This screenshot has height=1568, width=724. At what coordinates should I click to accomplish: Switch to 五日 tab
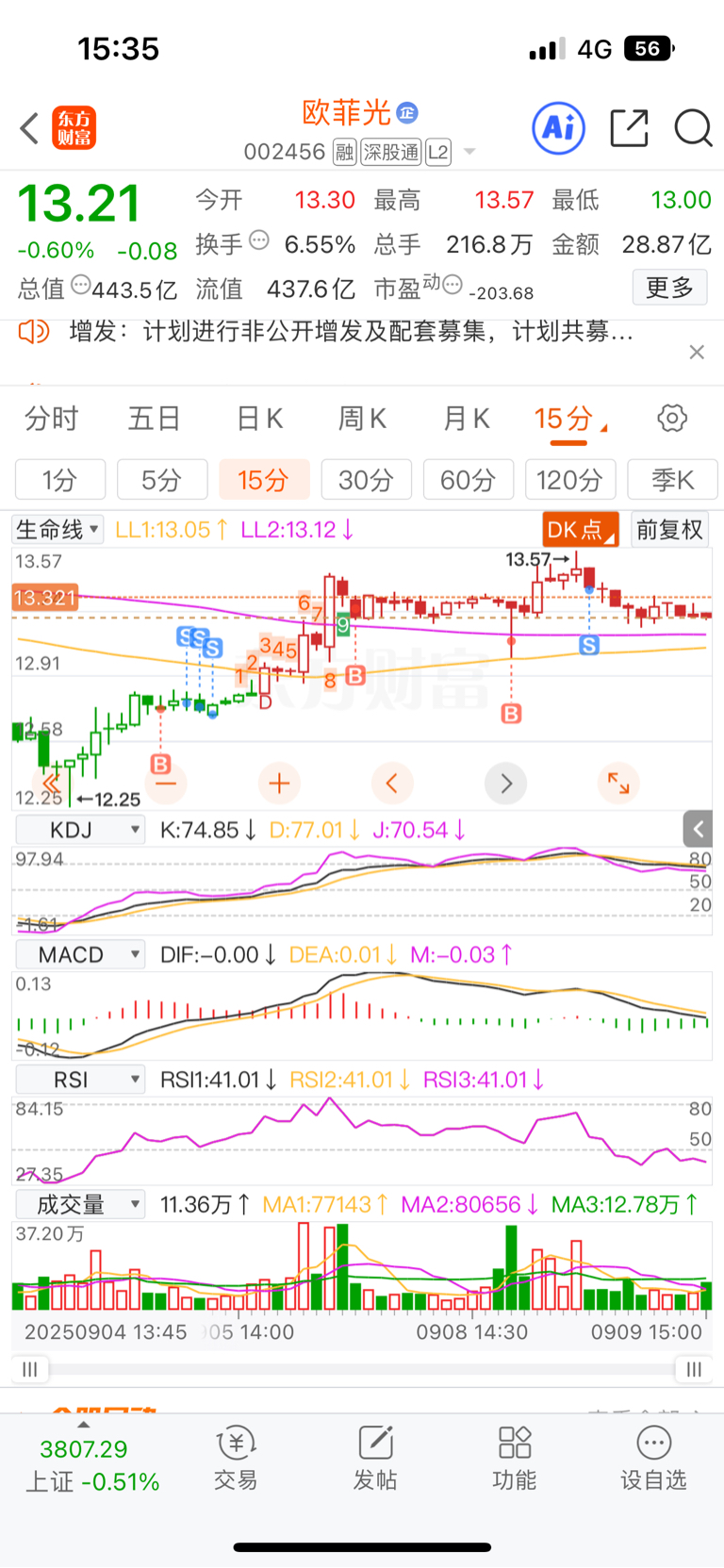coord(155,418)
